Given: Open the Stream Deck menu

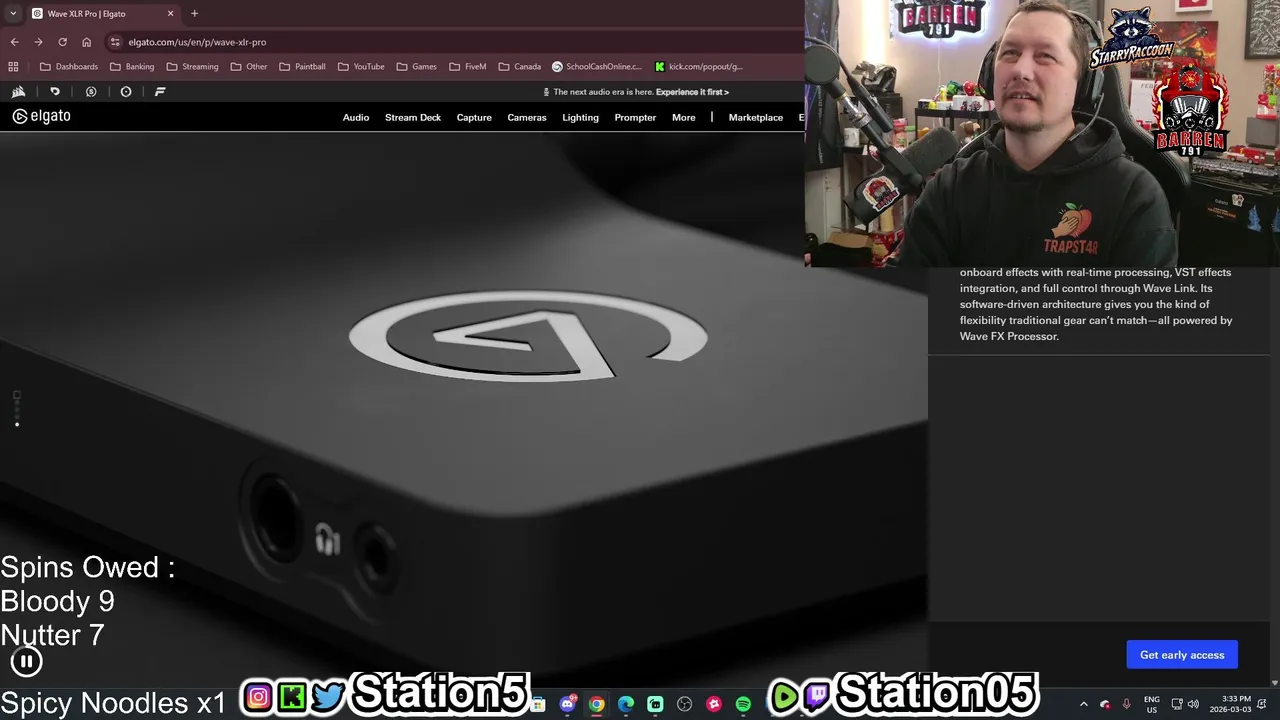Looking at the screenshot, I should click(413, 117).
